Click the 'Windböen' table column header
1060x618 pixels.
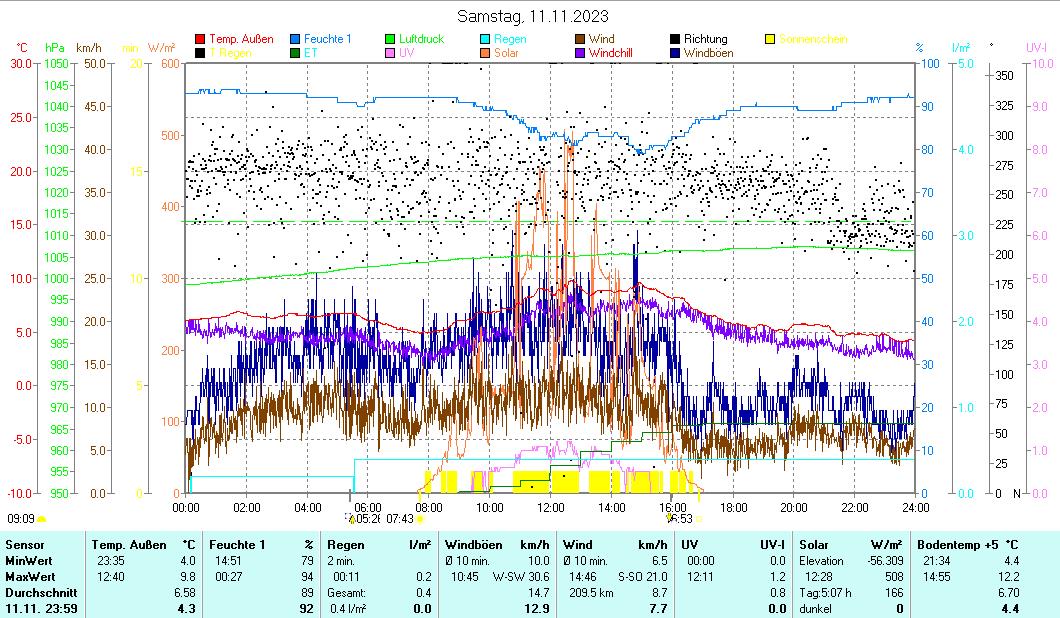(474, 545)
